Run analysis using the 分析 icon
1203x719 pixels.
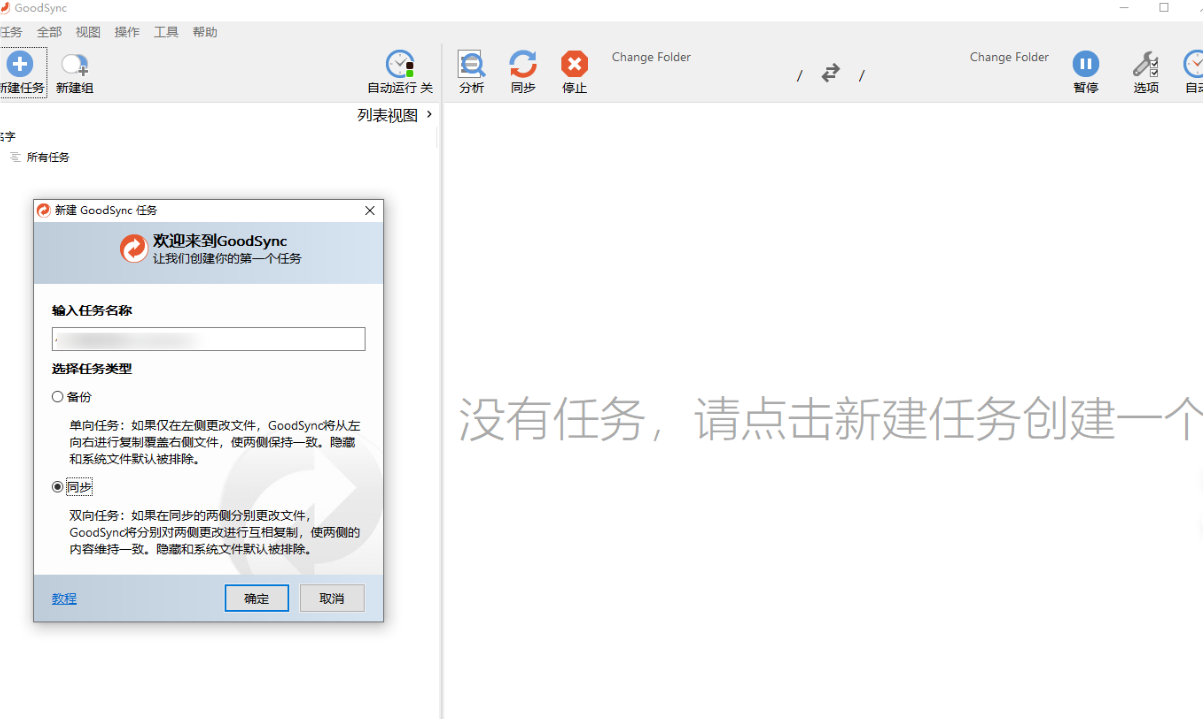tap(471, 66)
